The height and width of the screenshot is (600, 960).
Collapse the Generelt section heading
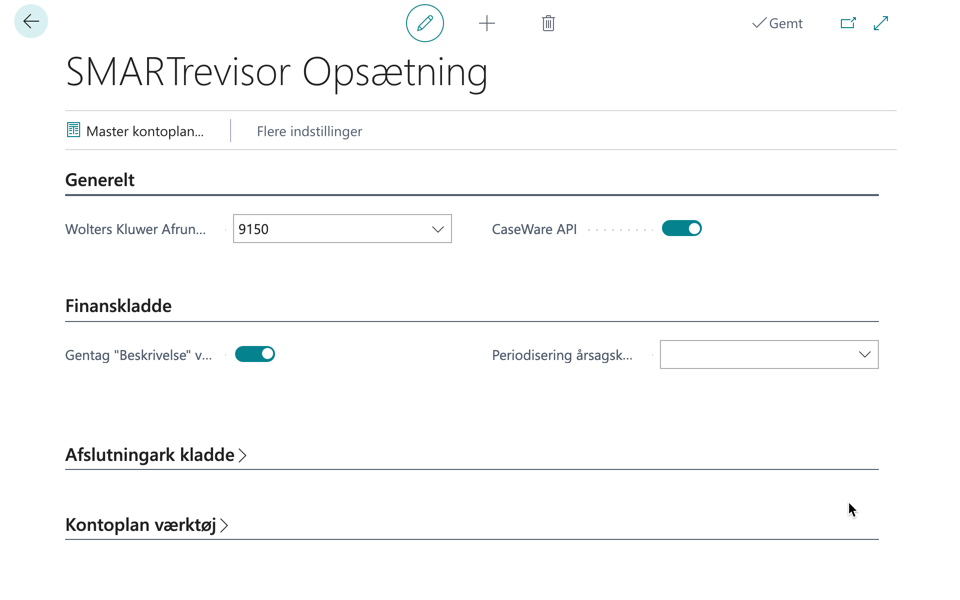pyautogui.click(x=100, y=180)
